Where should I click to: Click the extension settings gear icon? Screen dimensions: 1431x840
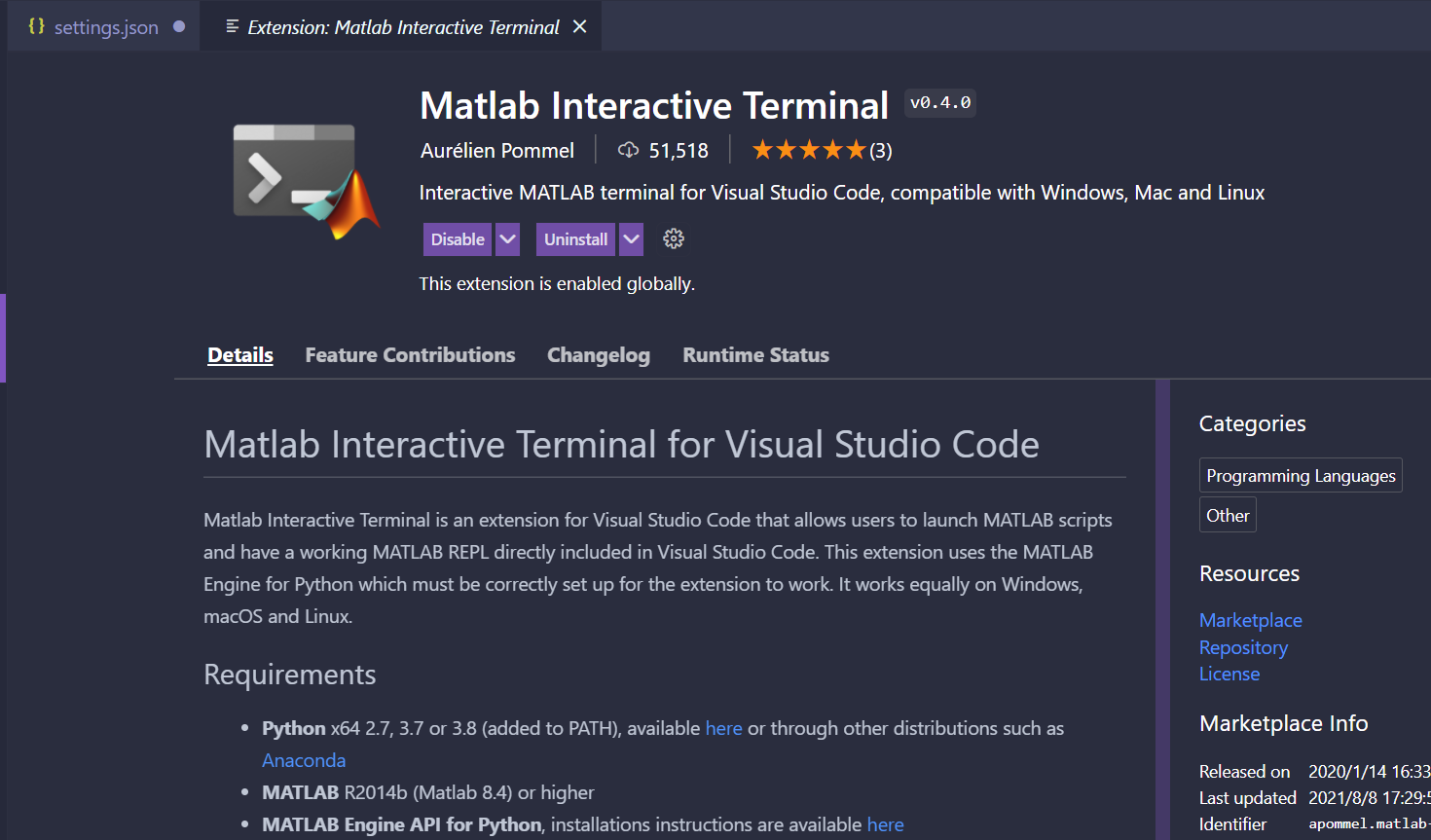tap(674, 238)
